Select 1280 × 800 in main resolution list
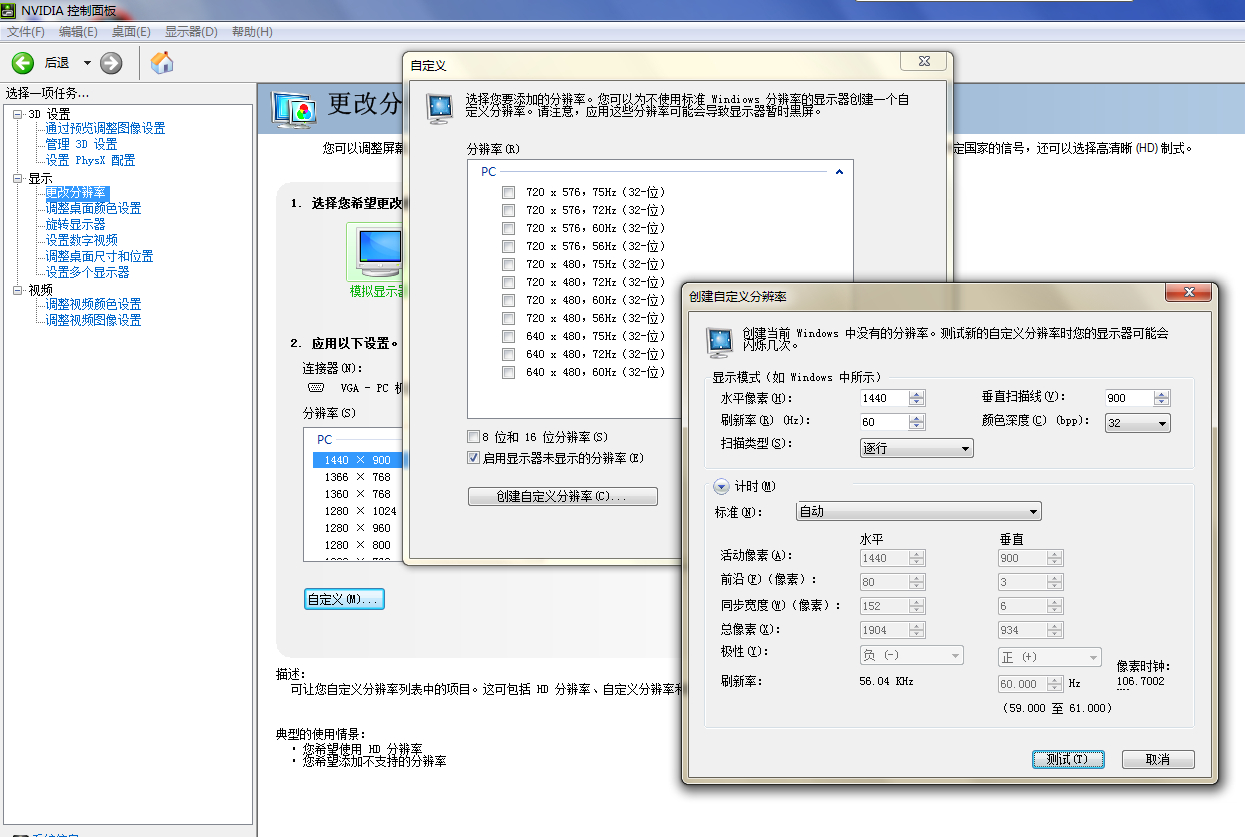Screen dimensions: 1245x837 click(x=357, y=545)
